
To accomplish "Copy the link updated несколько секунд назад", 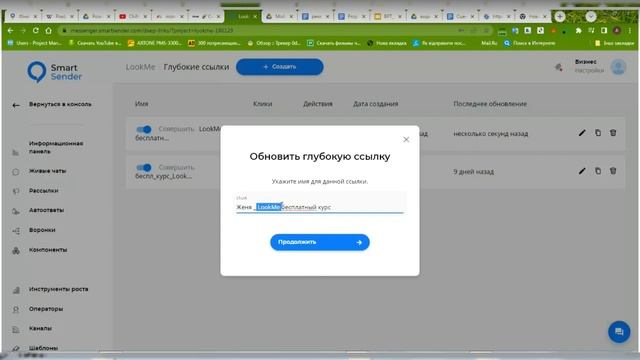I will (x=598, y=133).
